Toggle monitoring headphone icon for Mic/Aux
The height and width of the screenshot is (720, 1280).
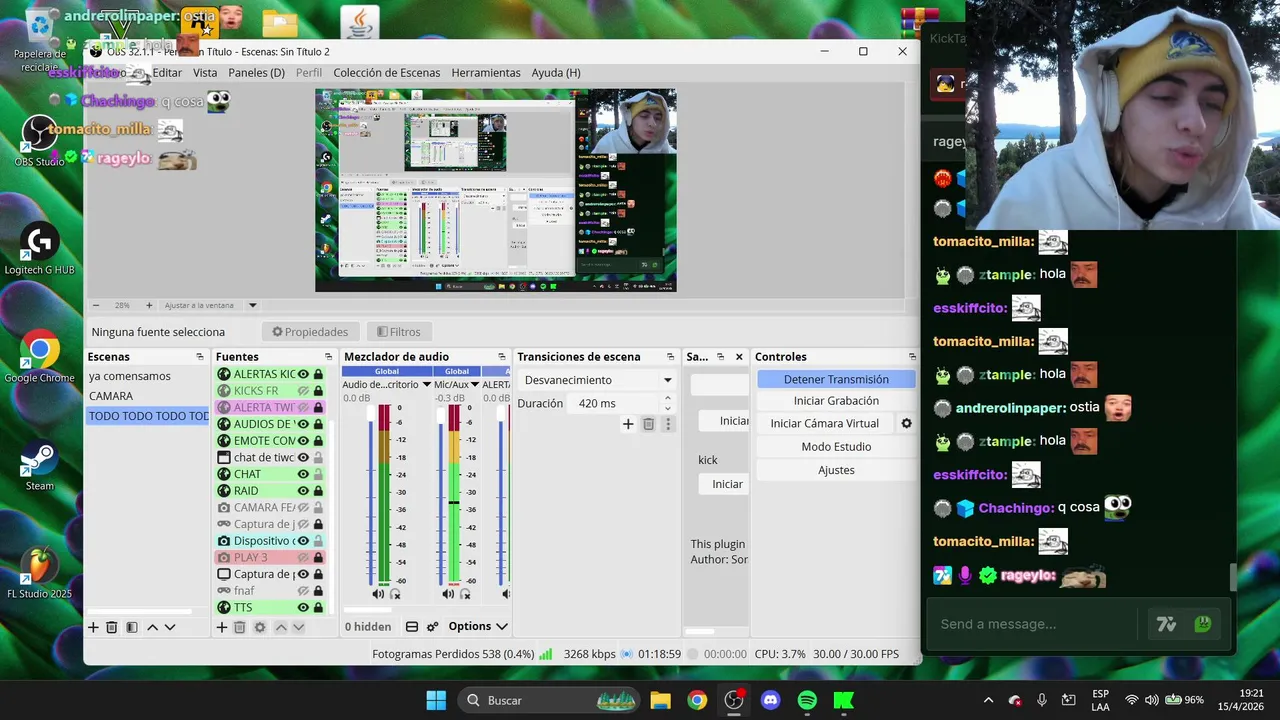465,594
